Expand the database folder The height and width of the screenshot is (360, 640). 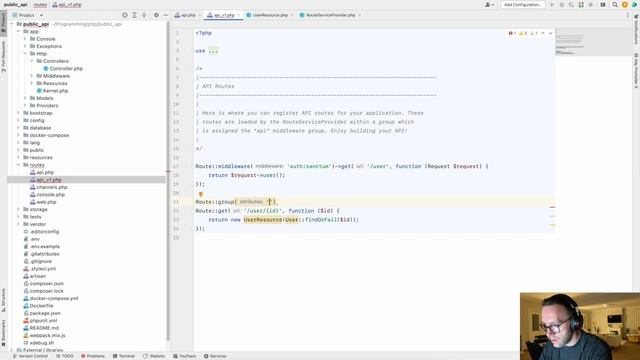click(18, 128)
